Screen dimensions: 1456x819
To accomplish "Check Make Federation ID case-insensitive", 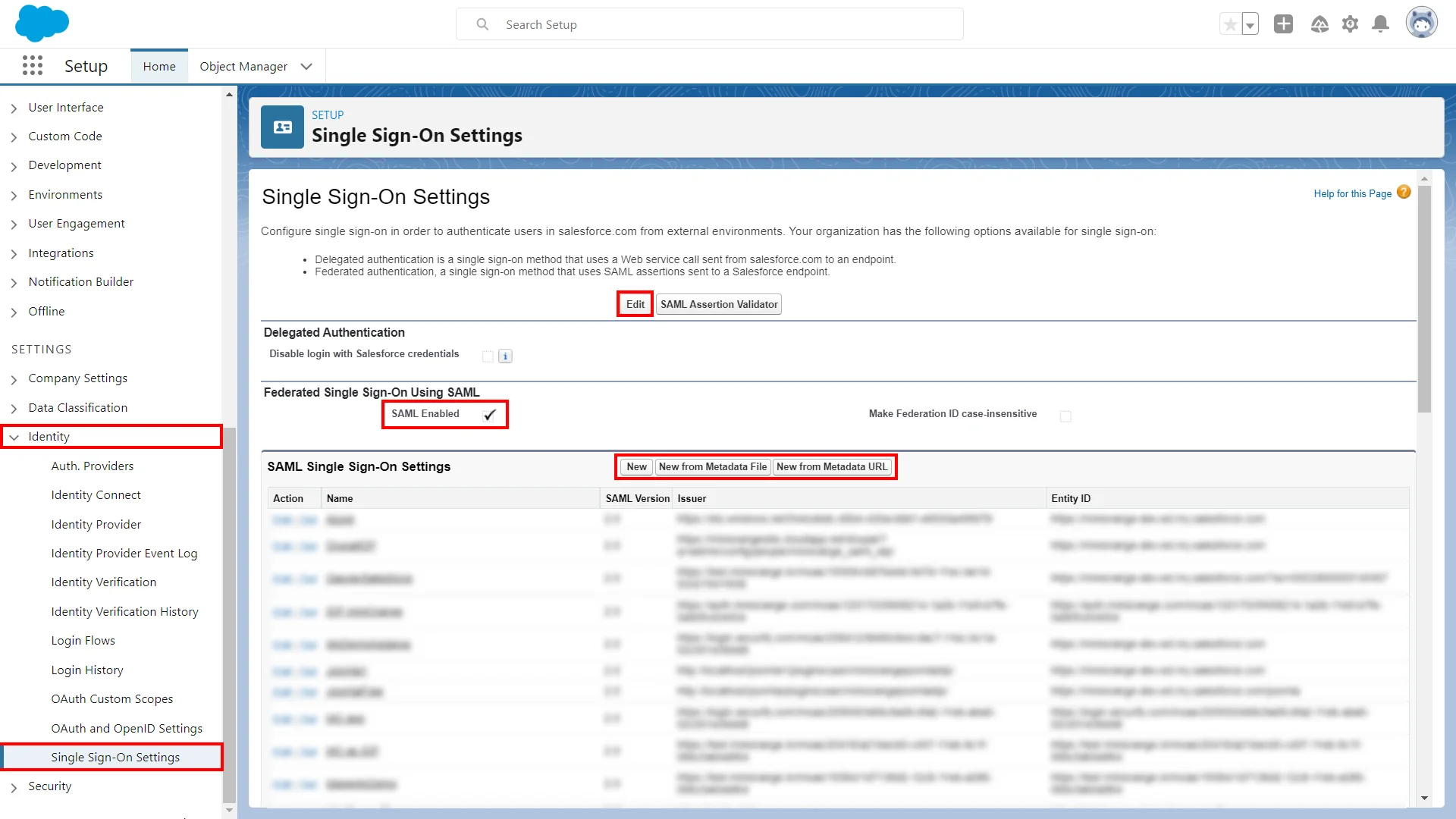I will [1065, 416].
